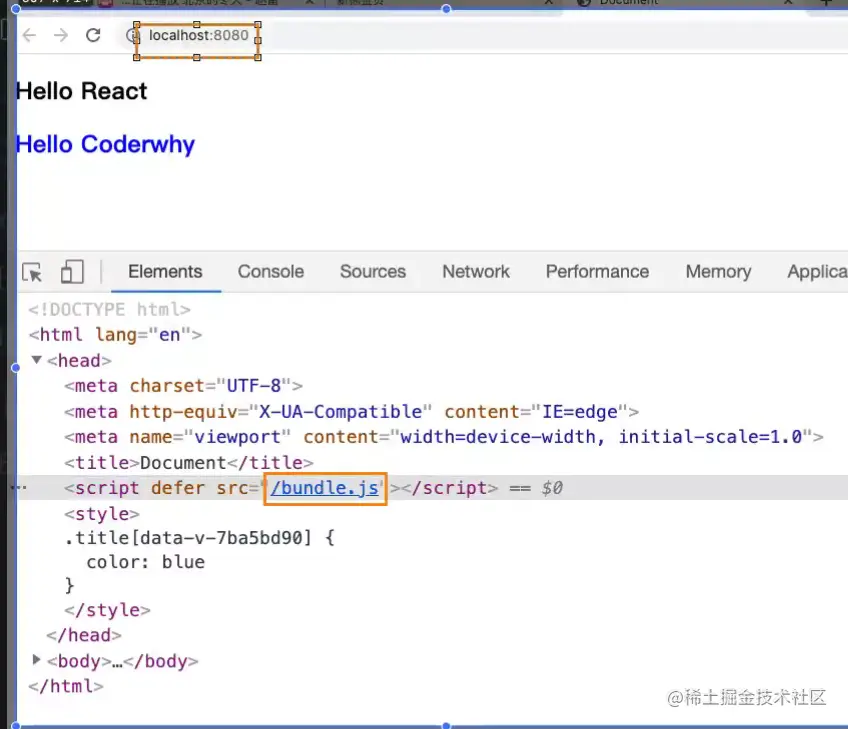Select the closing /html tag
Screen dimensions: 848x729
click(66, 686)
